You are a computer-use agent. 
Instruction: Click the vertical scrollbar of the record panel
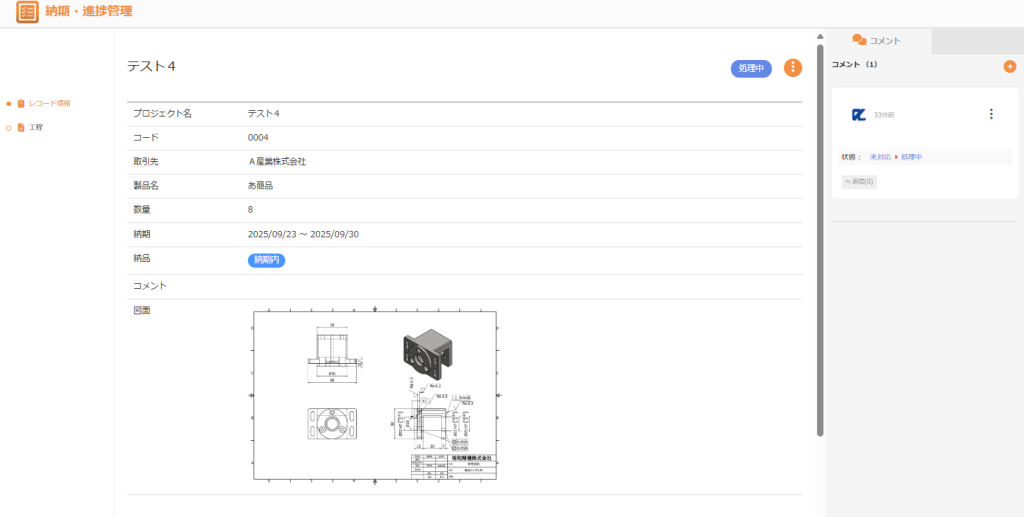pos(820,240)
